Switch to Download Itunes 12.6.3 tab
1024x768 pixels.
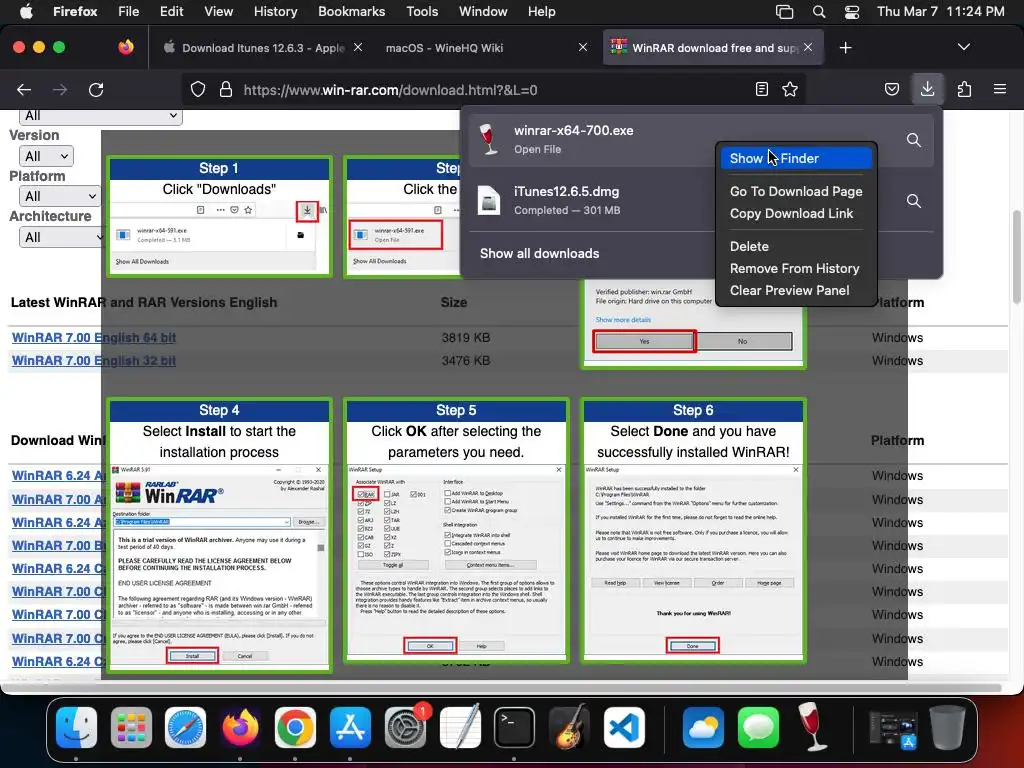[261, 48]
